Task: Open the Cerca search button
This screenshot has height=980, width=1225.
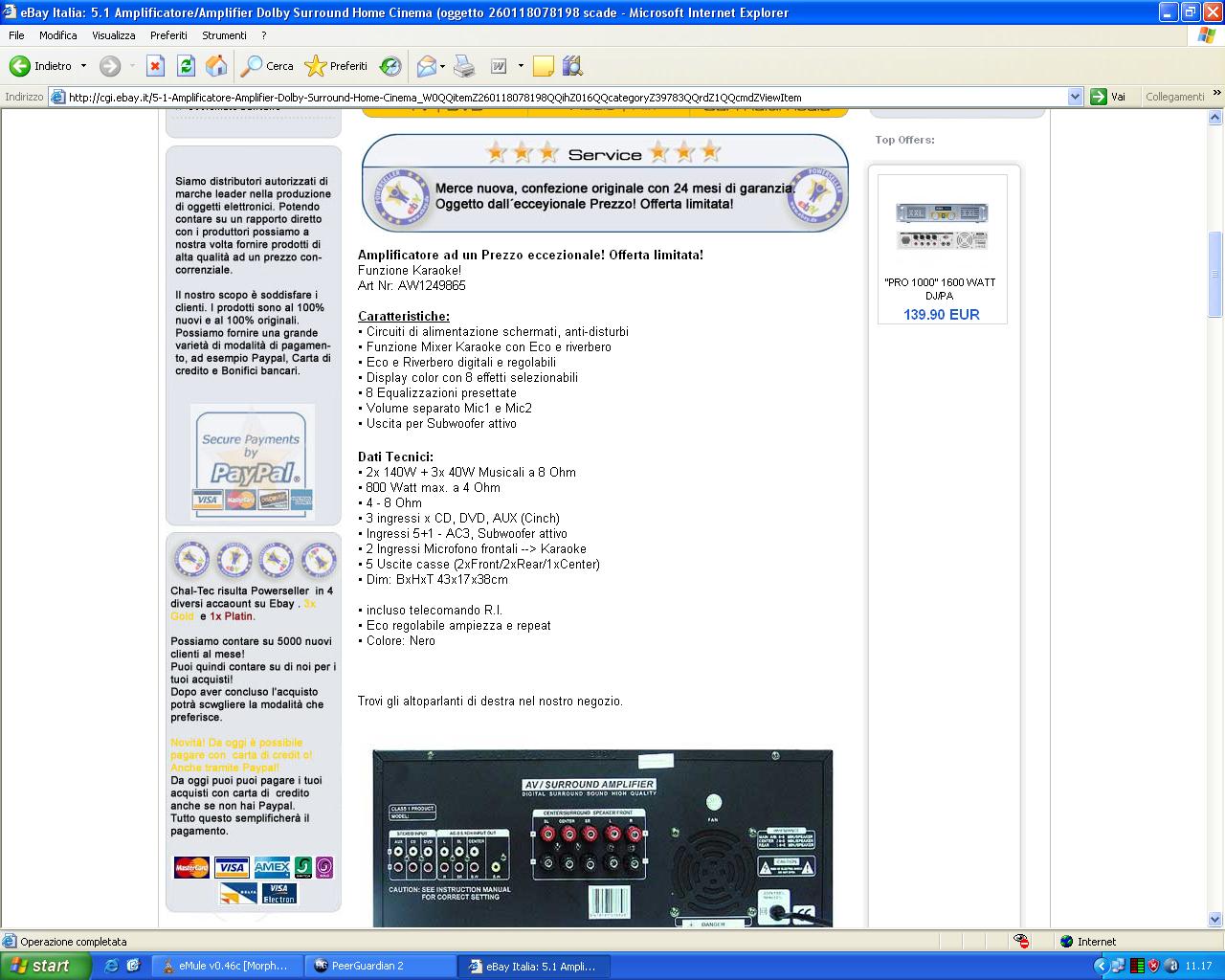Action: 267,66
